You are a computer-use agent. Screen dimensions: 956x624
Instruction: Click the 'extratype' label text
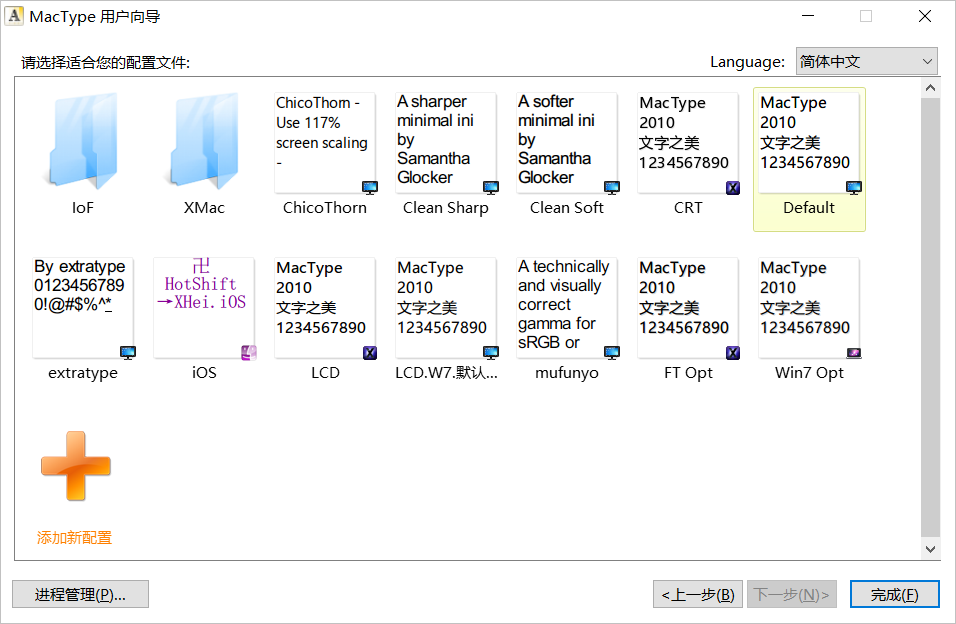click(83, 373)
